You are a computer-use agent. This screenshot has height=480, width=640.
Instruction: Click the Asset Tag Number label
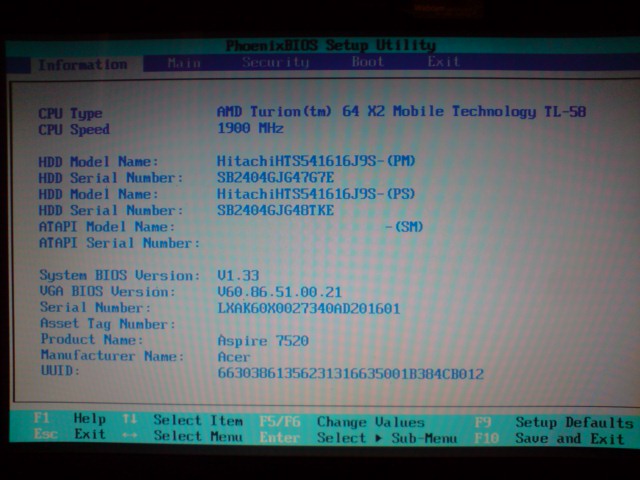(x=108, y=324)
